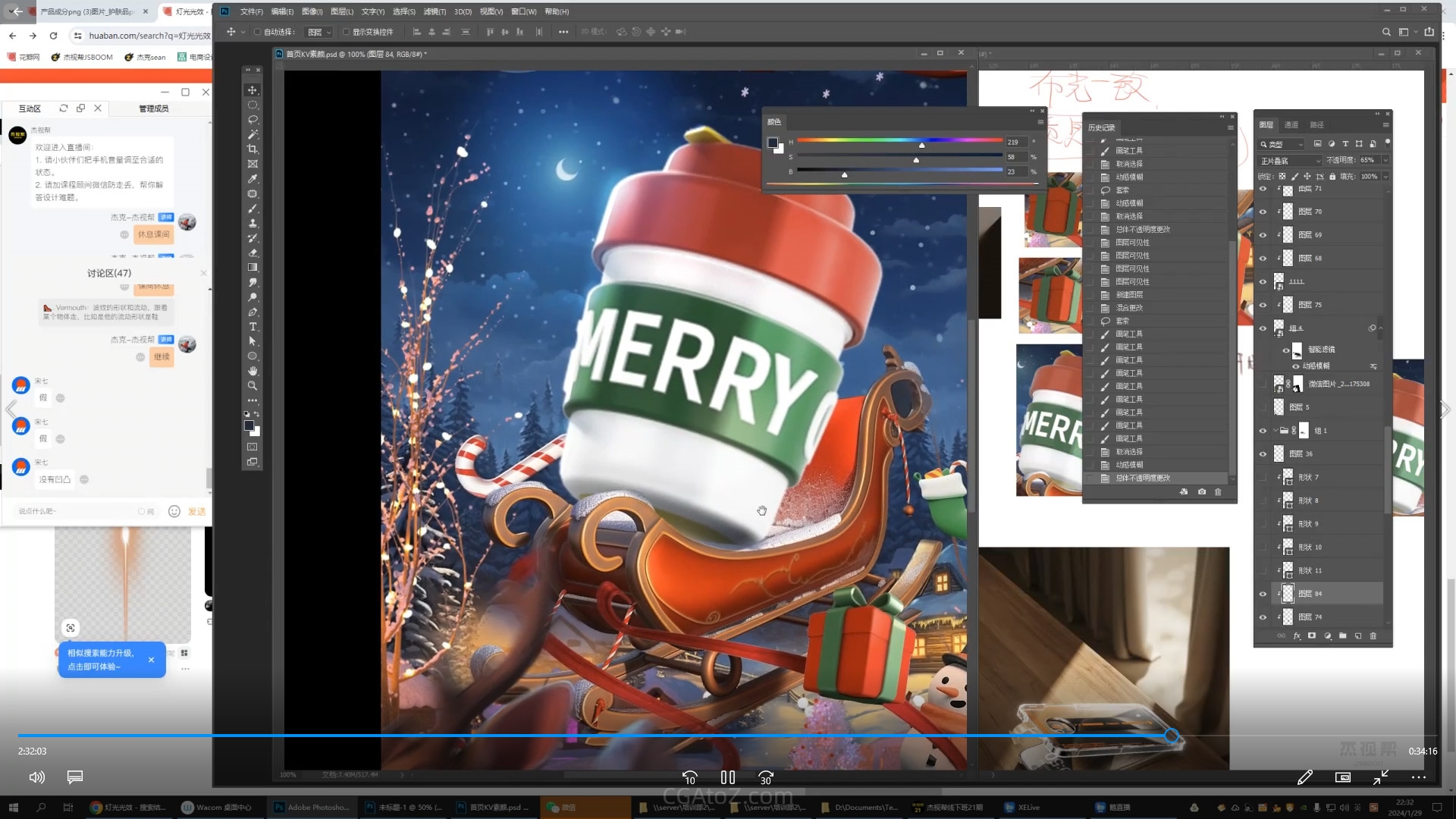The image size is (1456, 819).
Task: Hide layer 图层 70 visibility
Action: pyautogui.click(x=1263, y=212)
